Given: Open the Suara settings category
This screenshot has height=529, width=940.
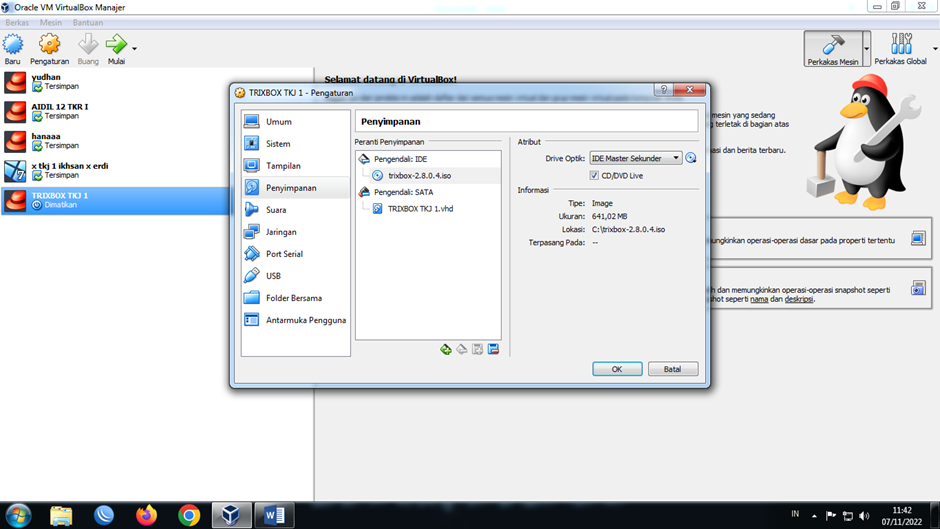Looking at the screenshot, I should click(296, 210).
